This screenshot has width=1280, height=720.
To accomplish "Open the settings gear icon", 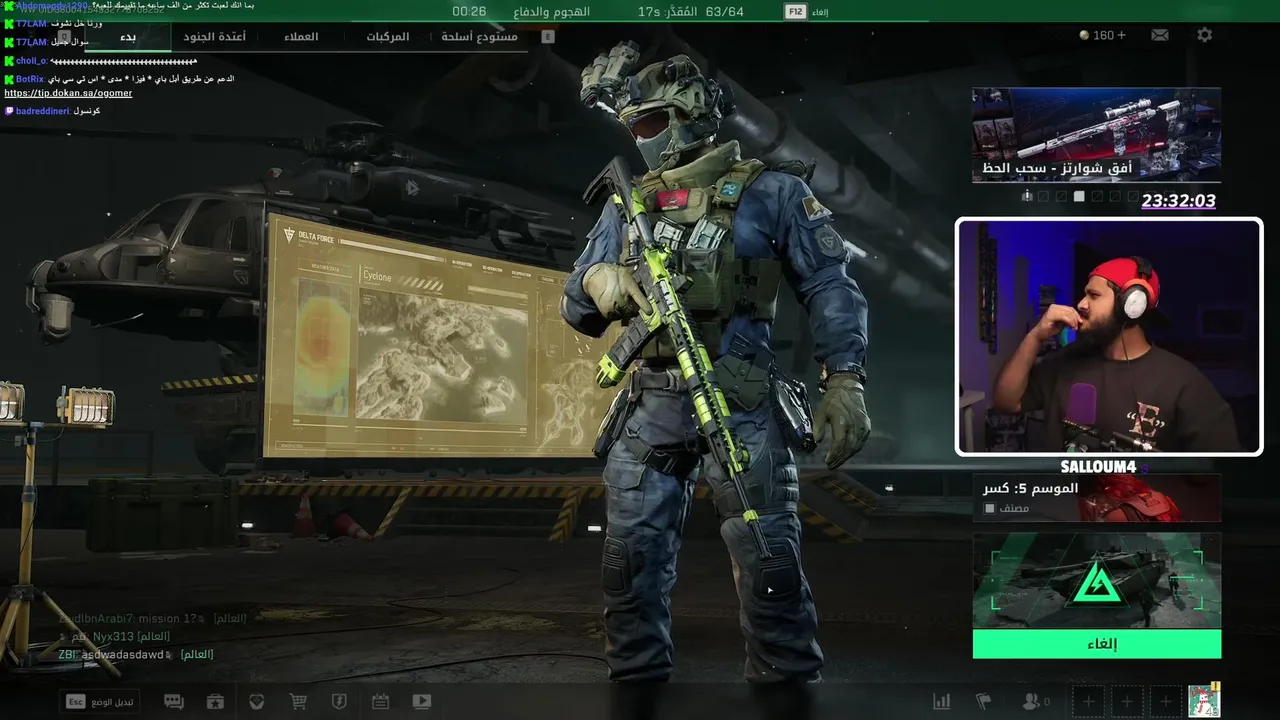I will click(x=1204, y=35).
